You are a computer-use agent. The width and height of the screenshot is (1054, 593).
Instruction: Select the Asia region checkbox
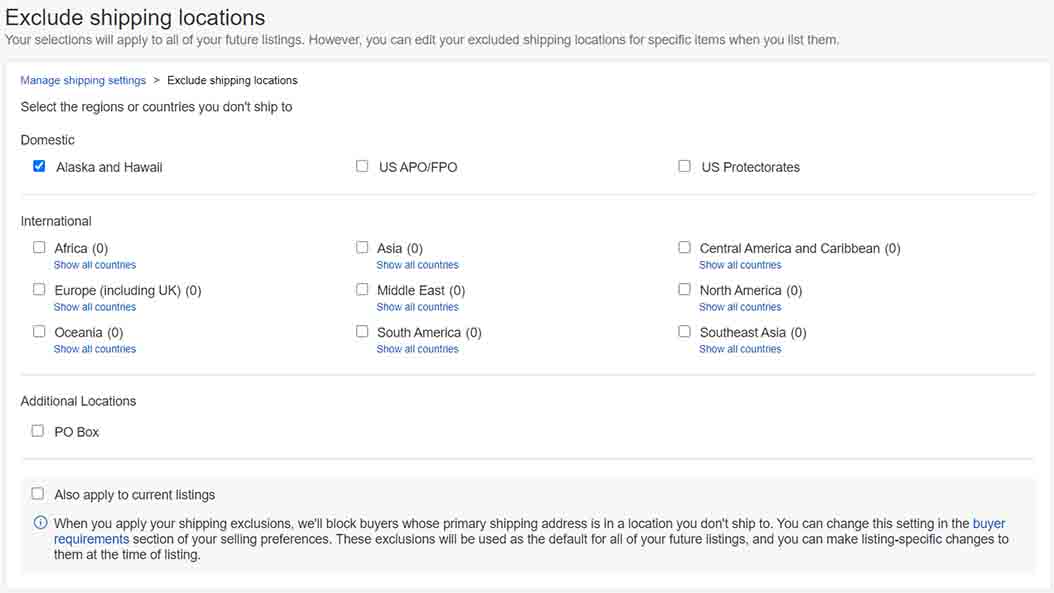coord(362,247)
